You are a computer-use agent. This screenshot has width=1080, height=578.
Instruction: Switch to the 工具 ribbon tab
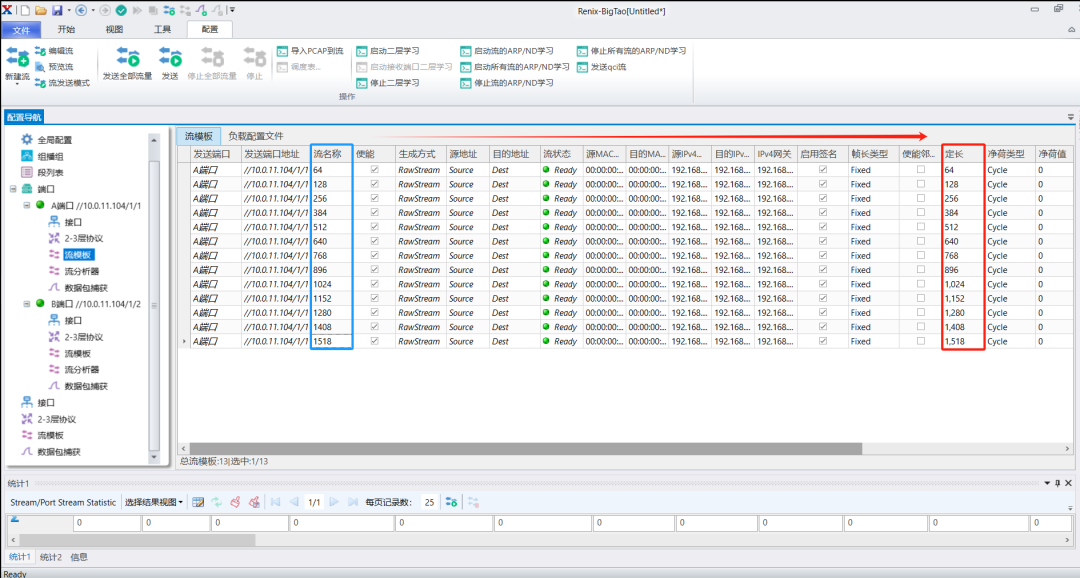click(162, 30)
